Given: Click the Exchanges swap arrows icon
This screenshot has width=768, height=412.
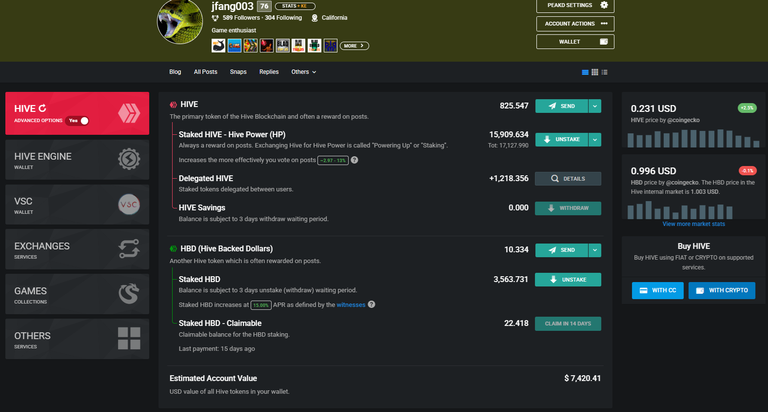Looking at the screenshot, I should click(129, 249).
